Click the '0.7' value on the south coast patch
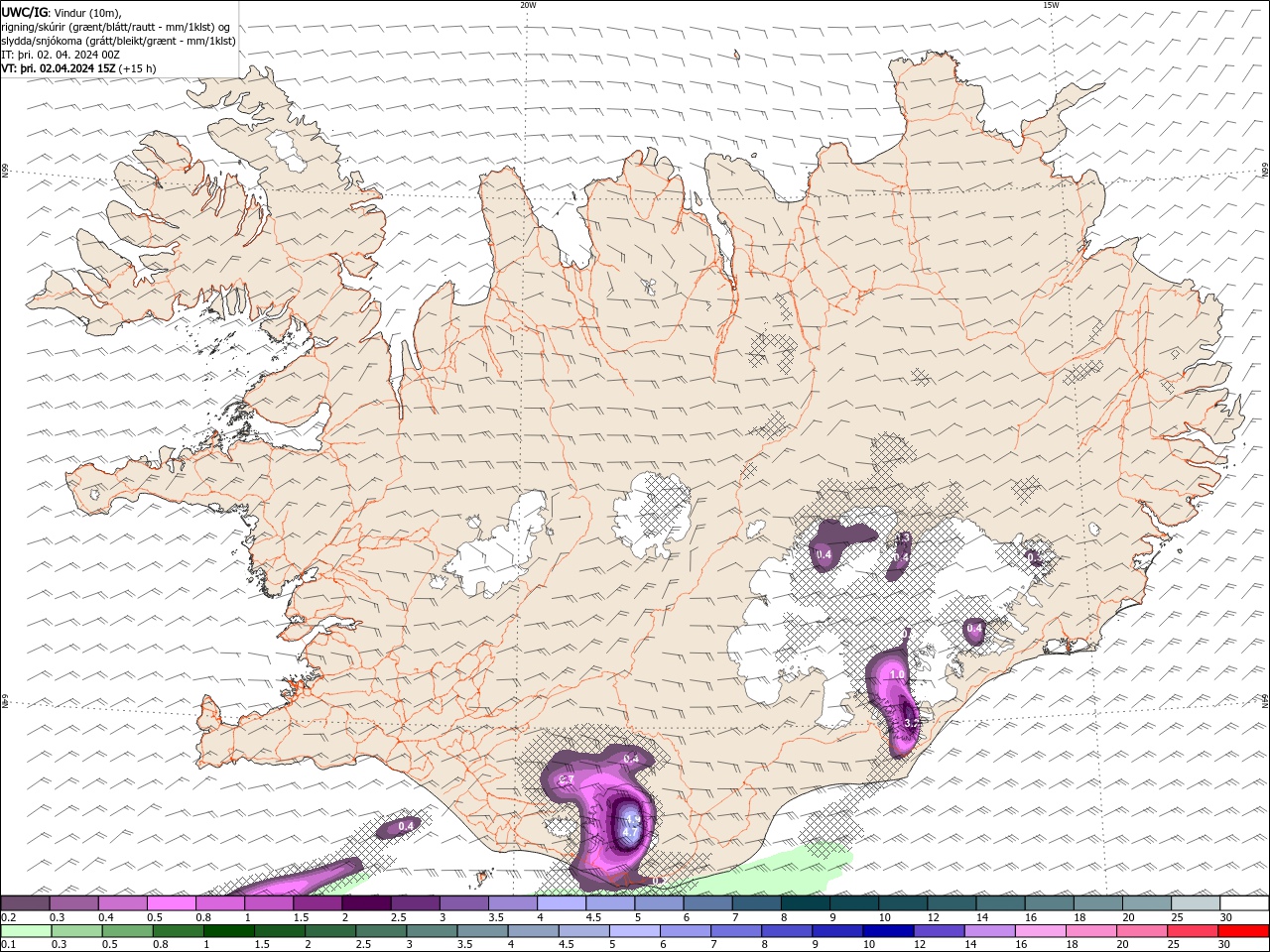 click(568, 781)
